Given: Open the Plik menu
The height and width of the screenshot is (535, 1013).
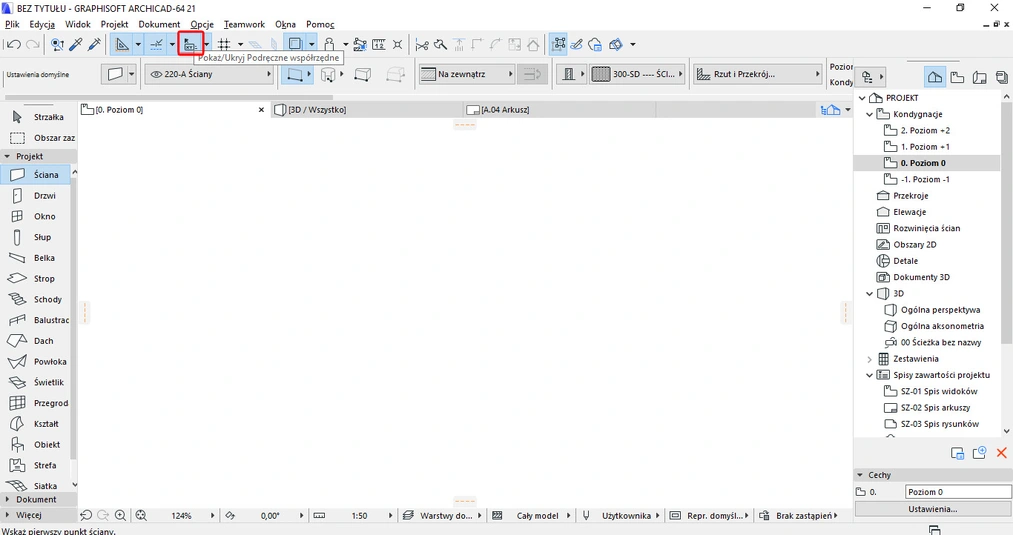Looking at the screenshot, I should click(x=12, y=25).
